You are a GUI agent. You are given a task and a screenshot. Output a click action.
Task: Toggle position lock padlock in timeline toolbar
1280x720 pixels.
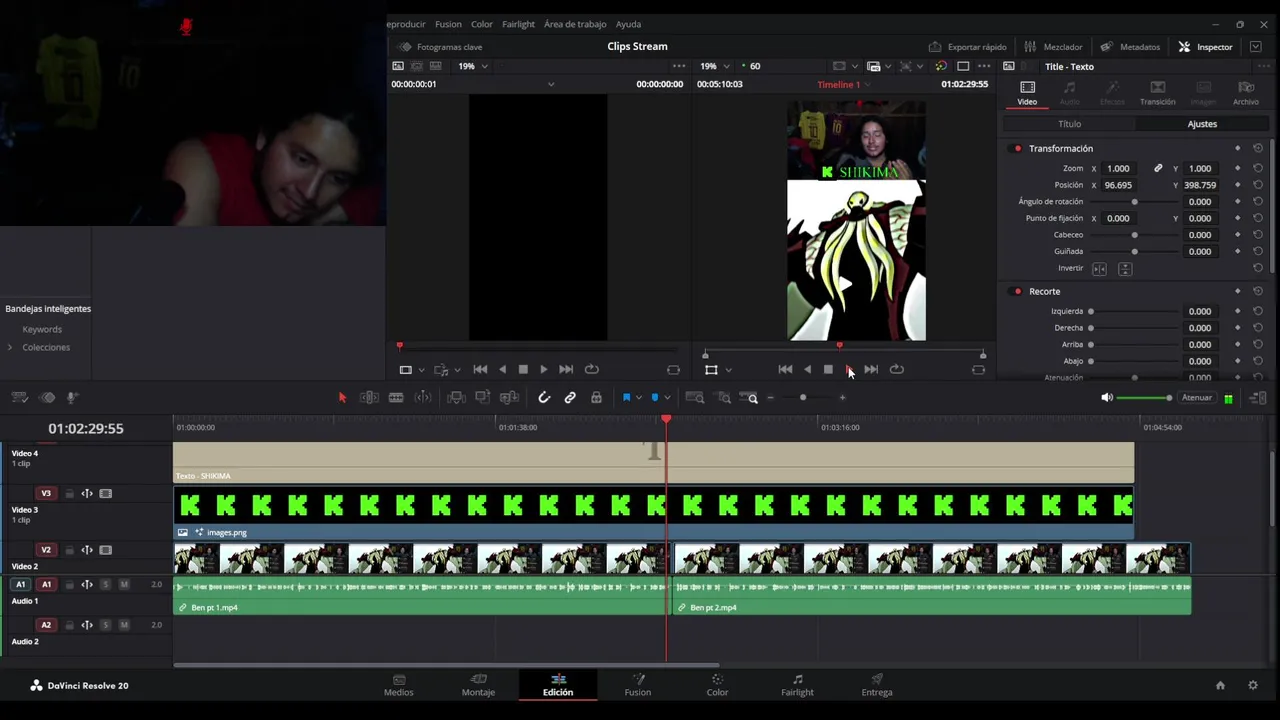[x=596, y=398]
